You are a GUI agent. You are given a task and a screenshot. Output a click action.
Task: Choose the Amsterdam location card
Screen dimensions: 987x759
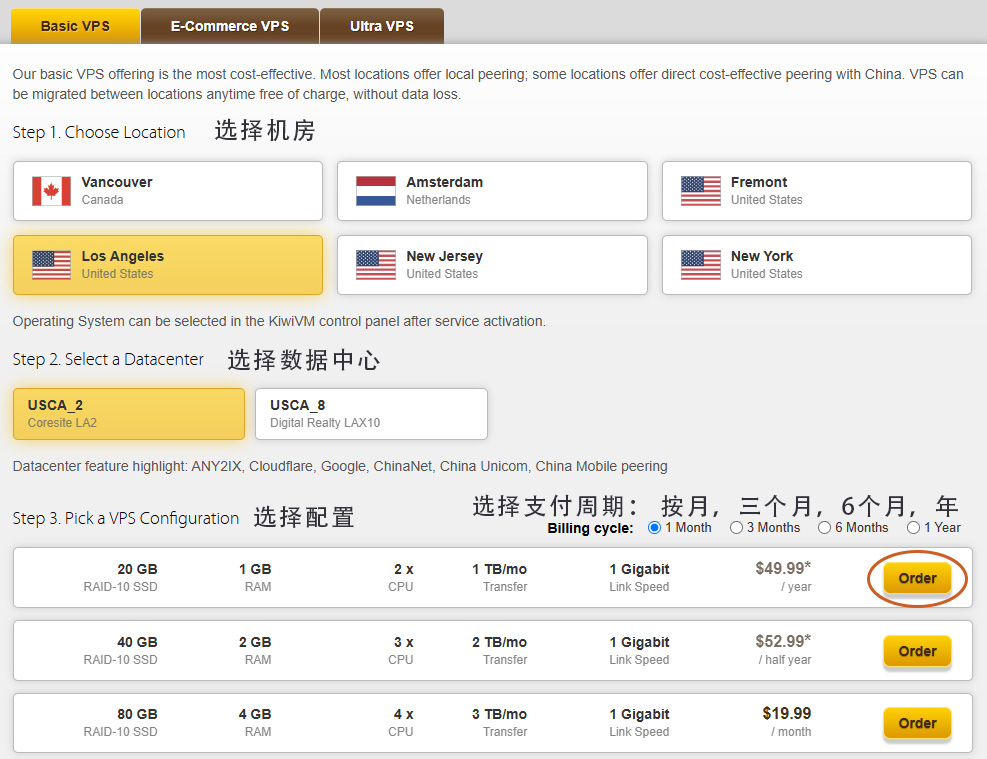pyautogui.click(x=492, y=191)
